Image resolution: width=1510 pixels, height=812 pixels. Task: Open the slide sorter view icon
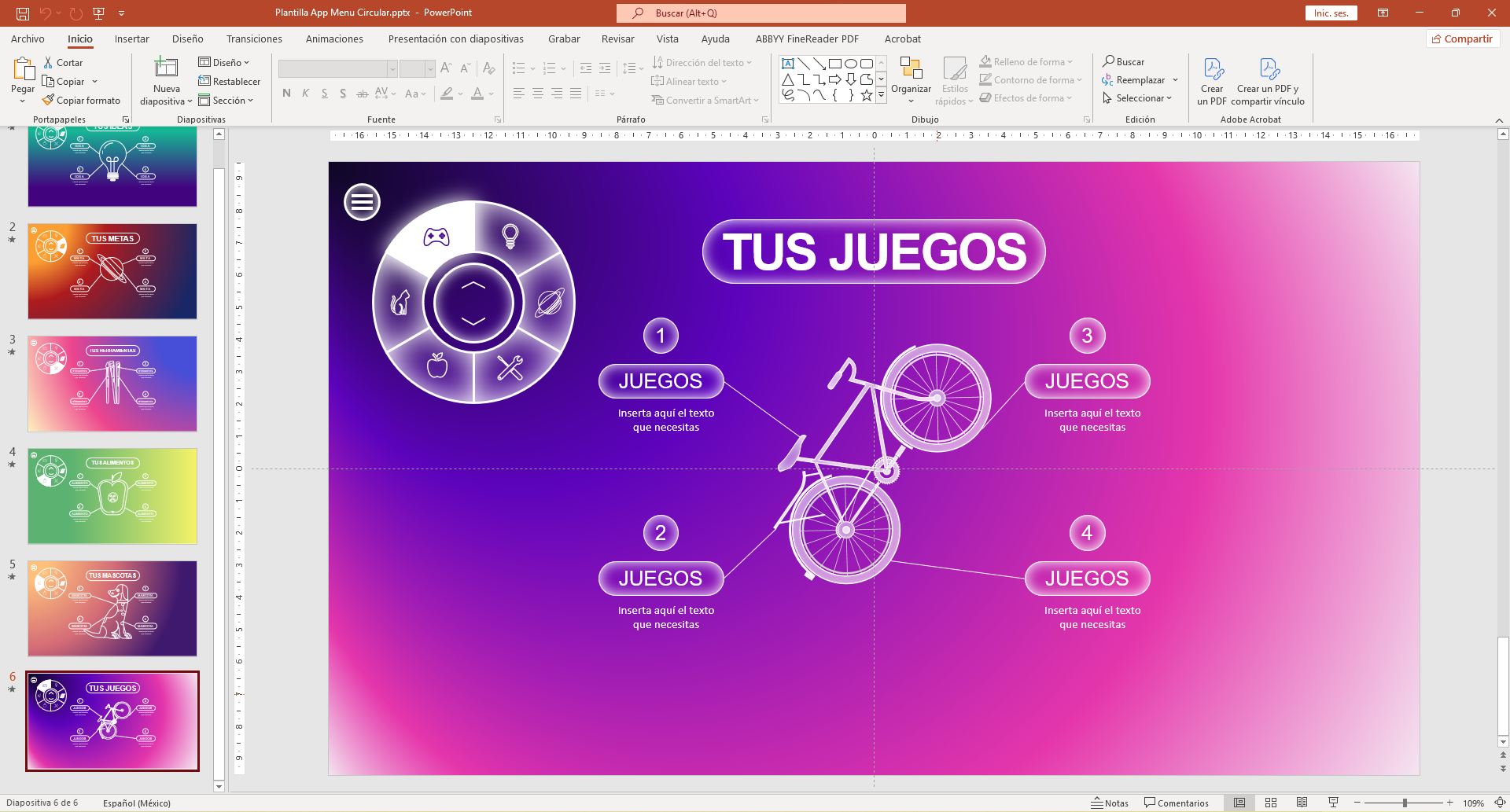tap(1271, 803)
